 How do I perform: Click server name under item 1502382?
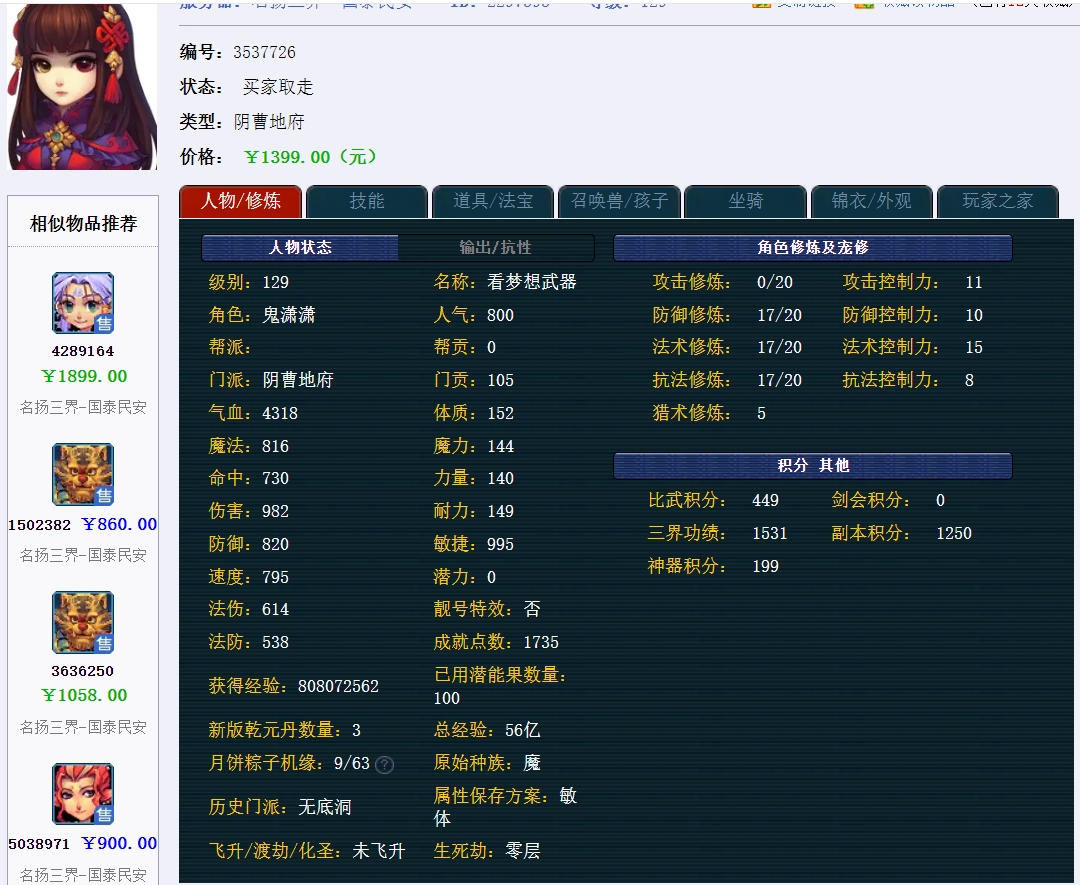click(x=83, y=555)
